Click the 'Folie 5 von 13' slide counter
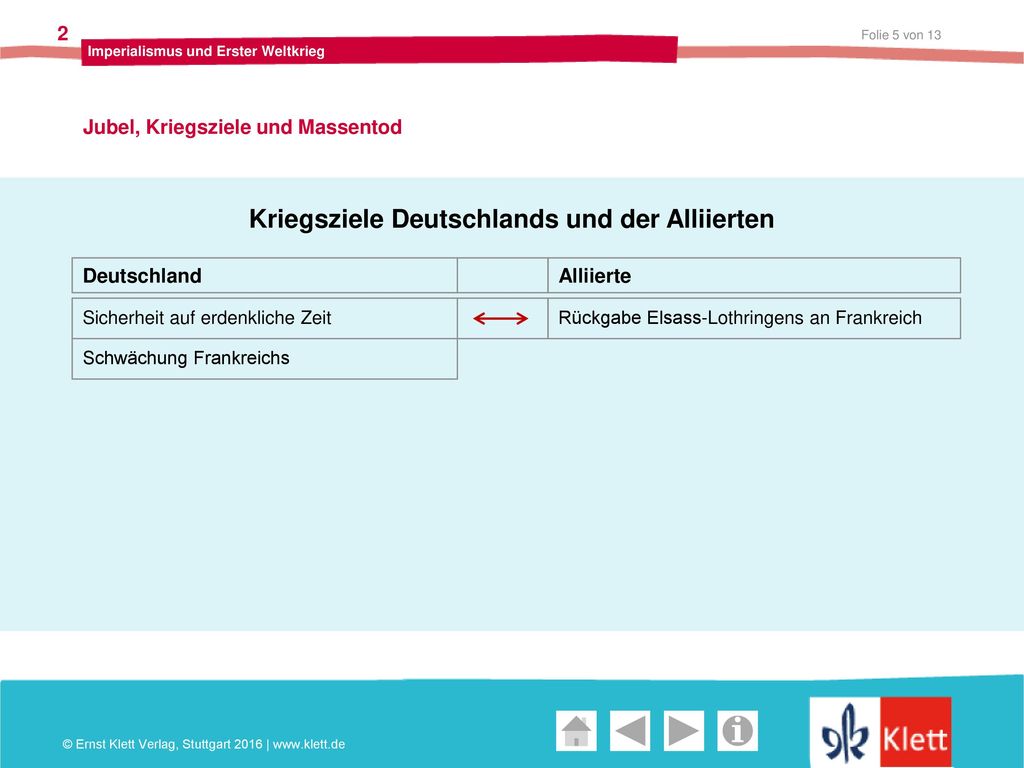 coord(901,35)
